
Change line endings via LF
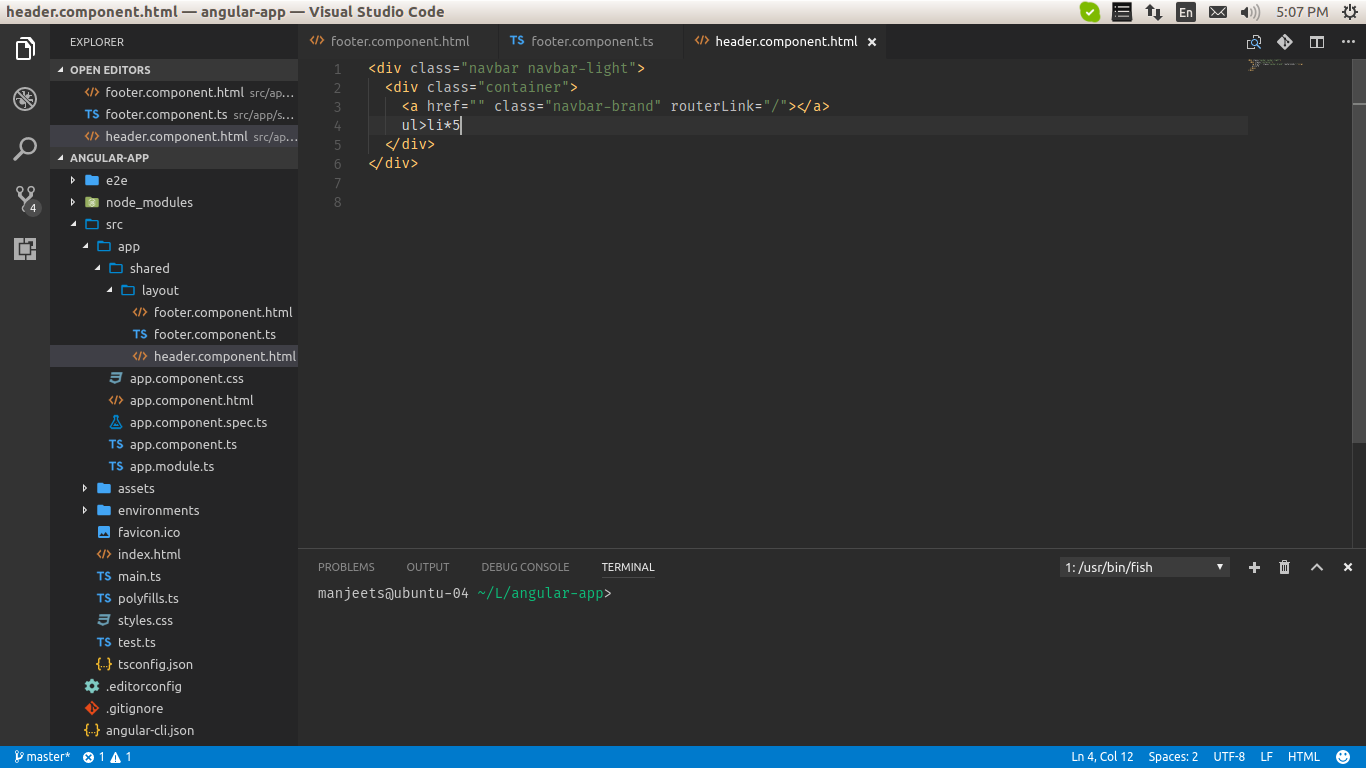(x=1266, y=757)
